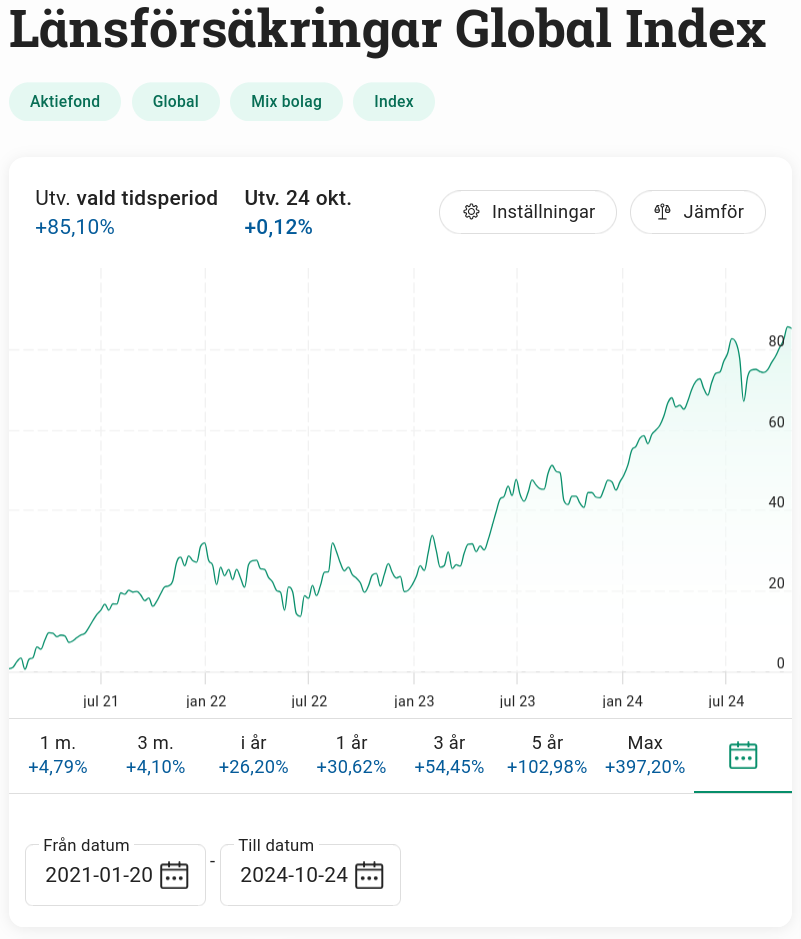Click the scales icon beside Jämför
Viewport: 801px width, 939px height.
tap(661, 212)
